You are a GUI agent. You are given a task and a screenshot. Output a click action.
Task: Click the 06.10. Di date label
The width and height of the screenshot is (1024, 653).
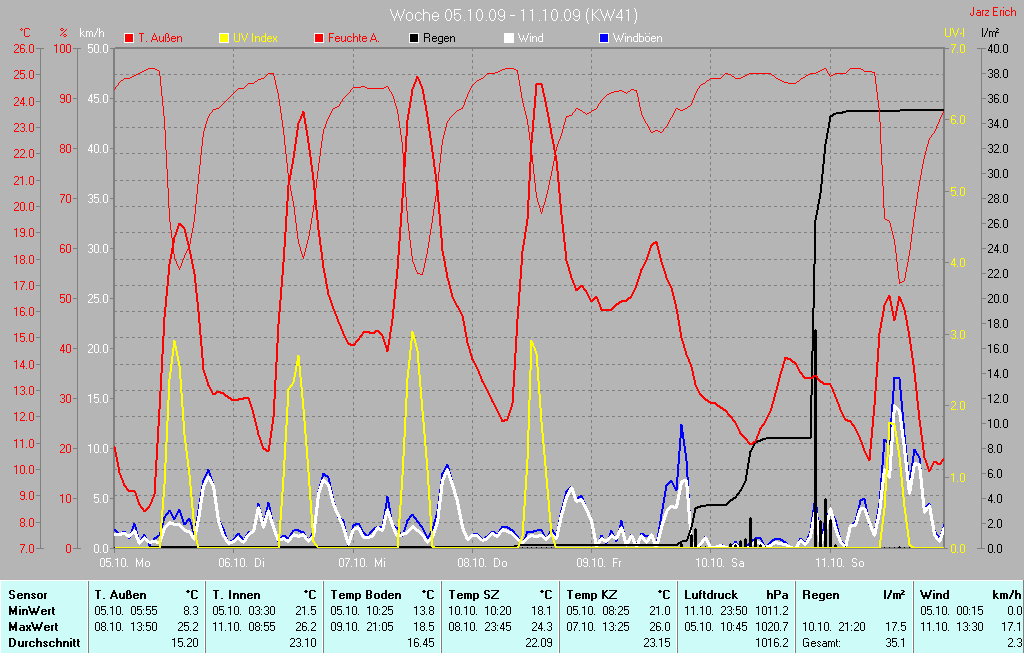[242, 562]
